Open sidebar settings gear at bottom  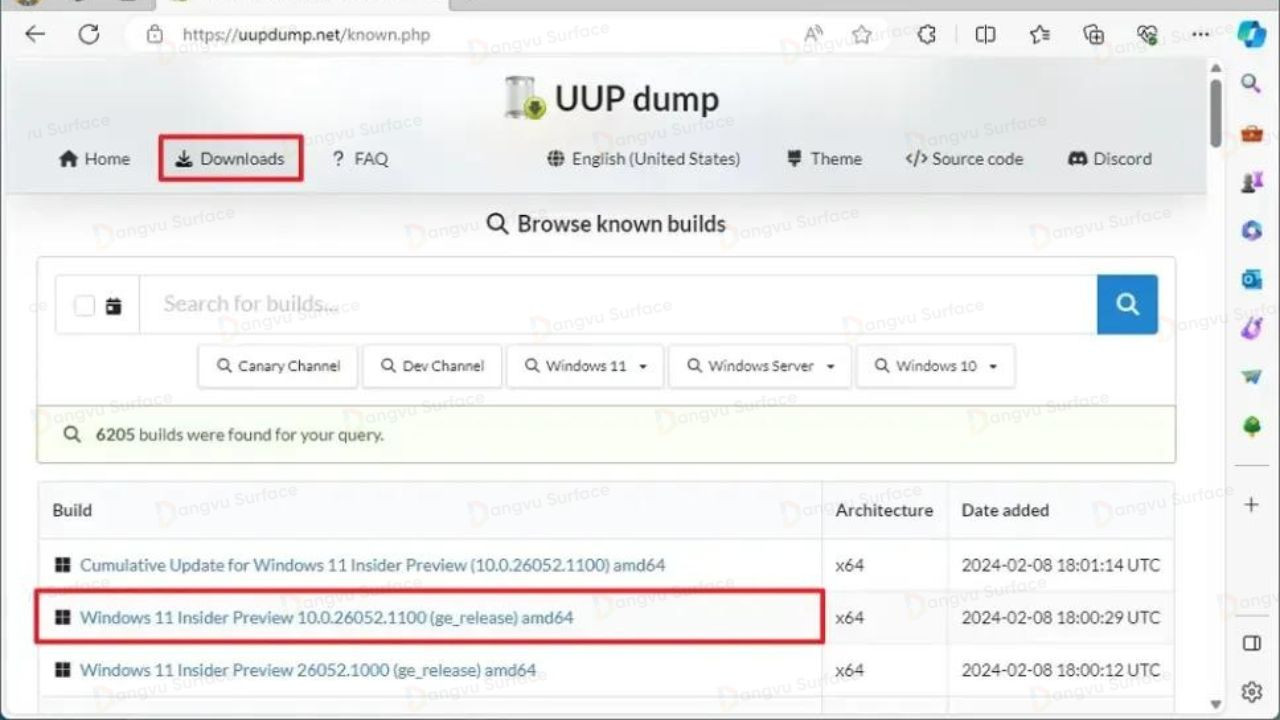click(1251, 690)
